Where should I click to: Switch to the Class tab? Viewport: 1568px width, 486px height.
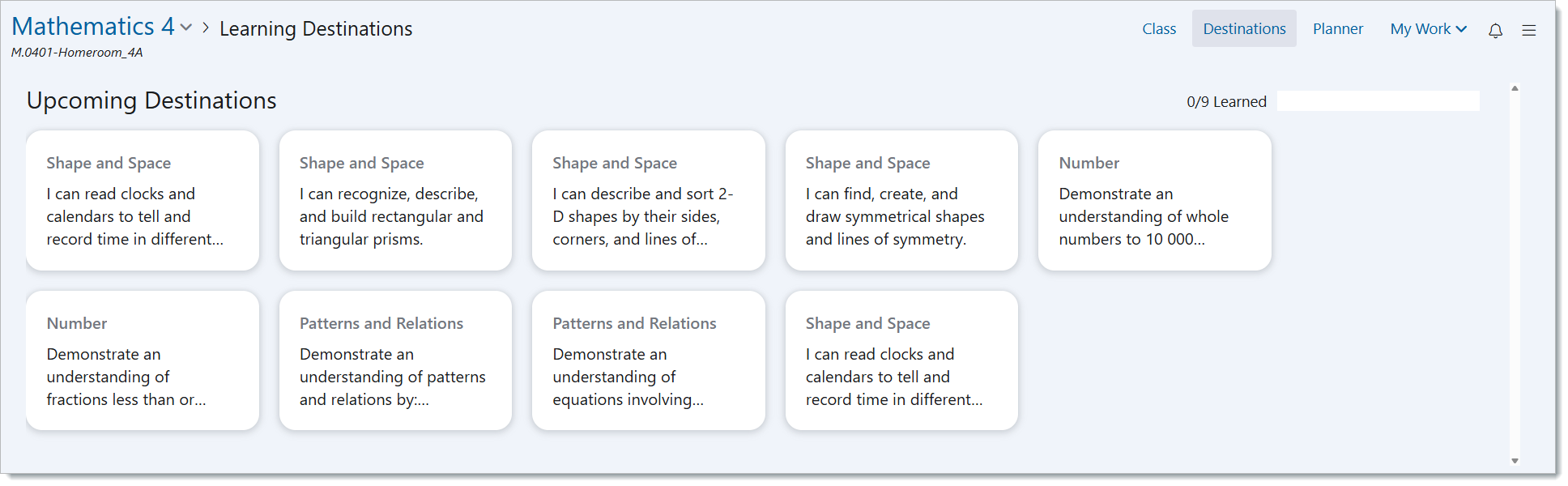point(1159,29)
